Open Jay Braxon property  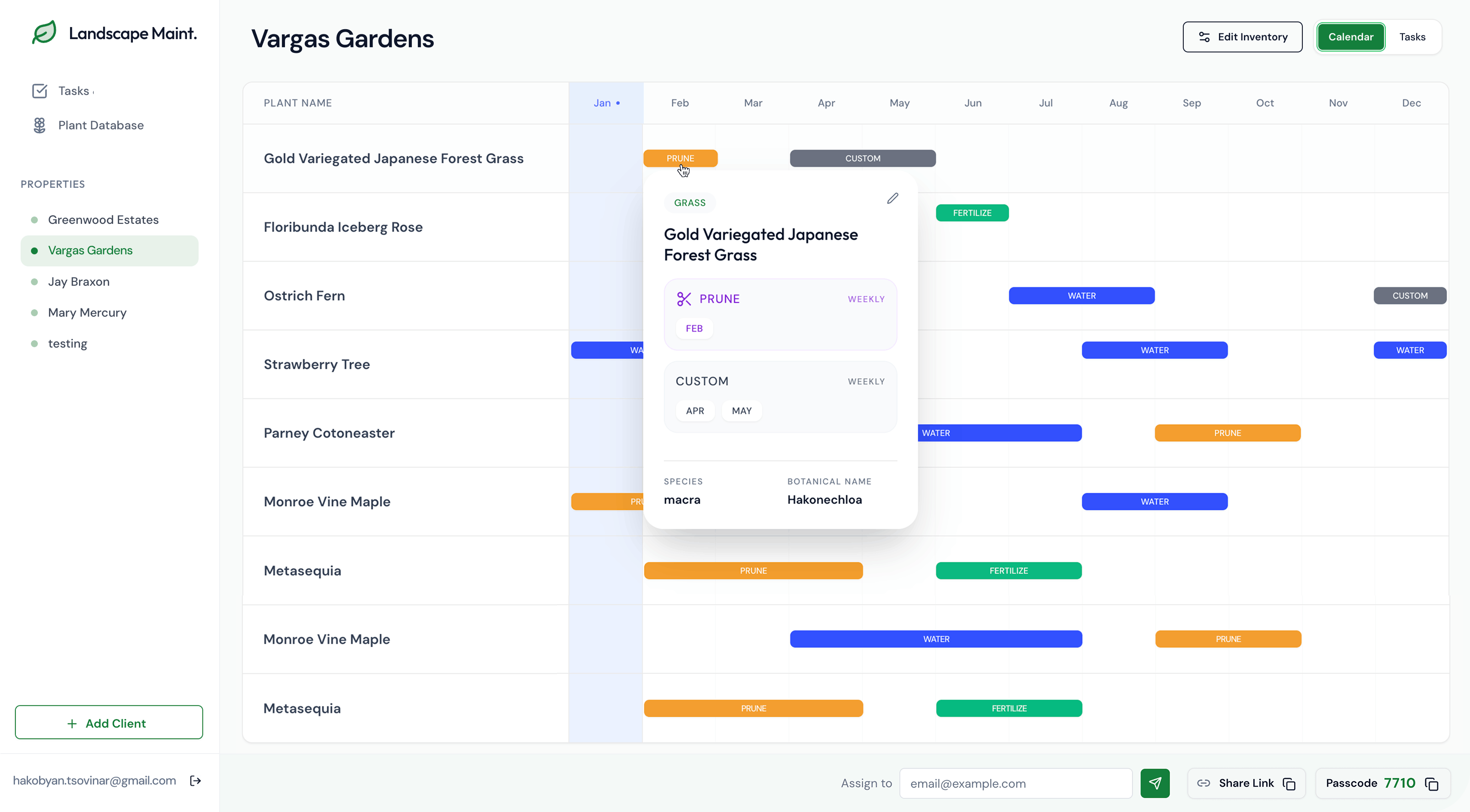click(x=79, y=282)
